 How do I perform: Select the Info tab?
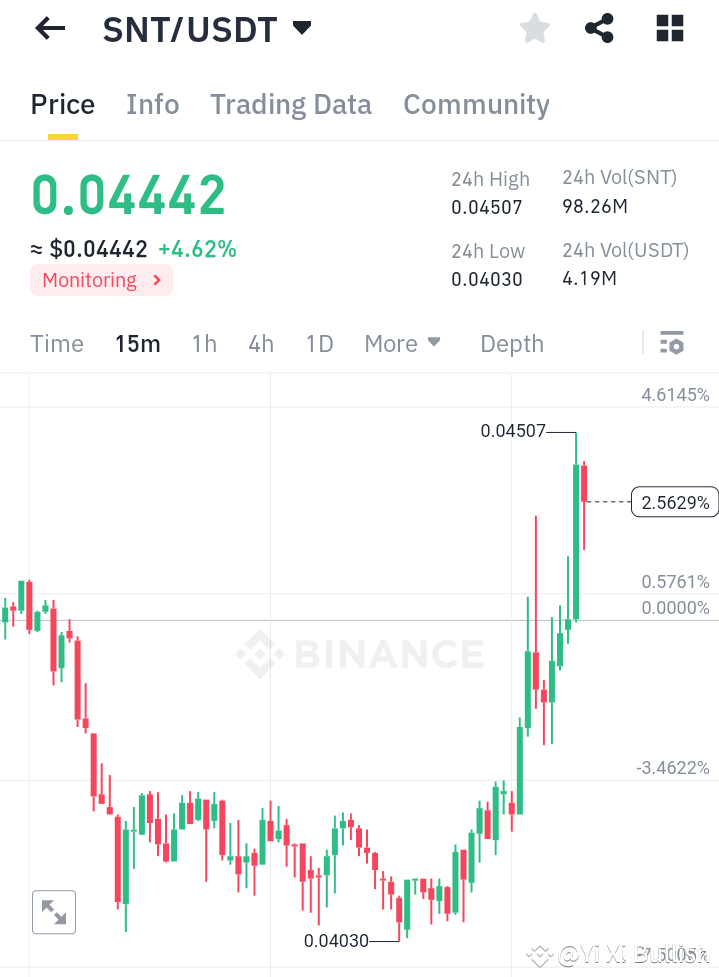coord(152,104)
